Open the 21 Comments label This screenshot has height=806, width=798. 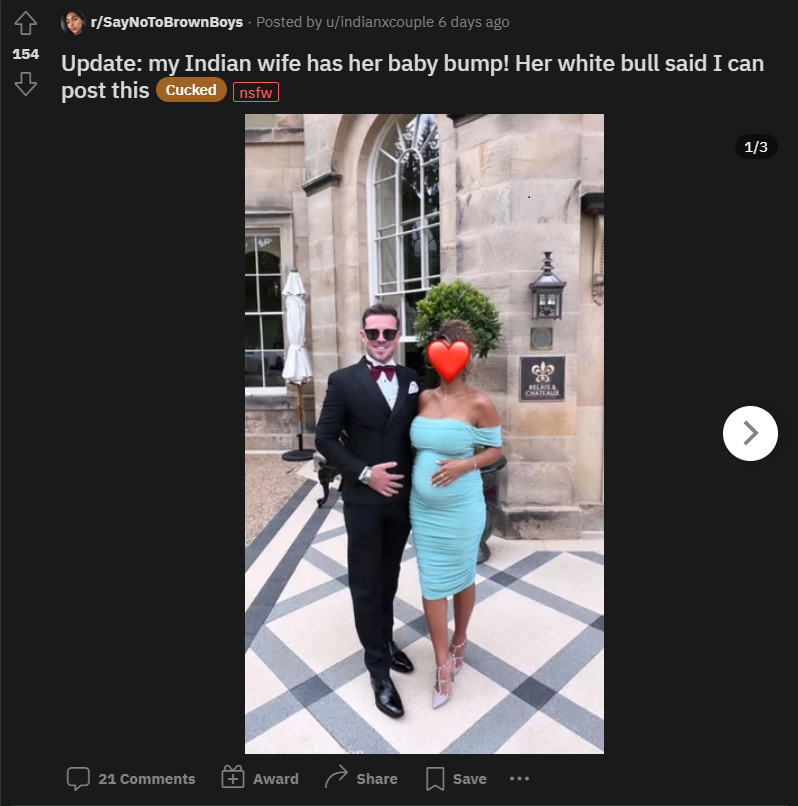pos(147,779)
